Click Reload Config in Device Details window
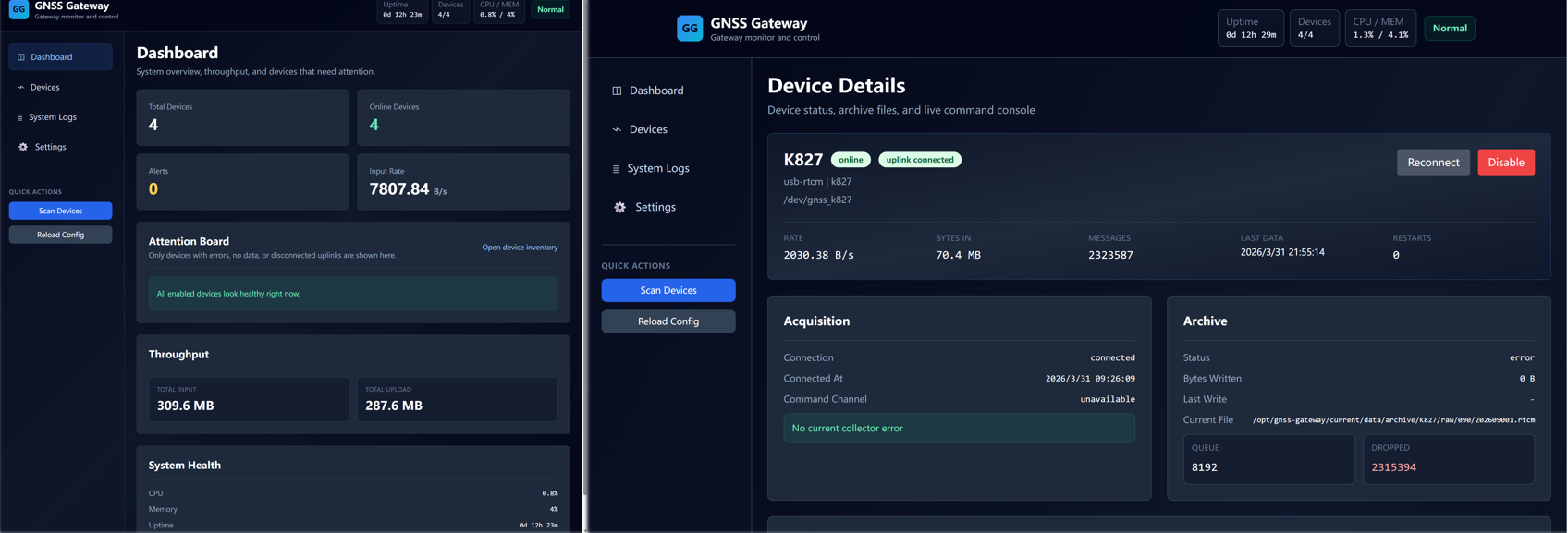Screen dimensions: 1568x533 (x=668, y=321)
